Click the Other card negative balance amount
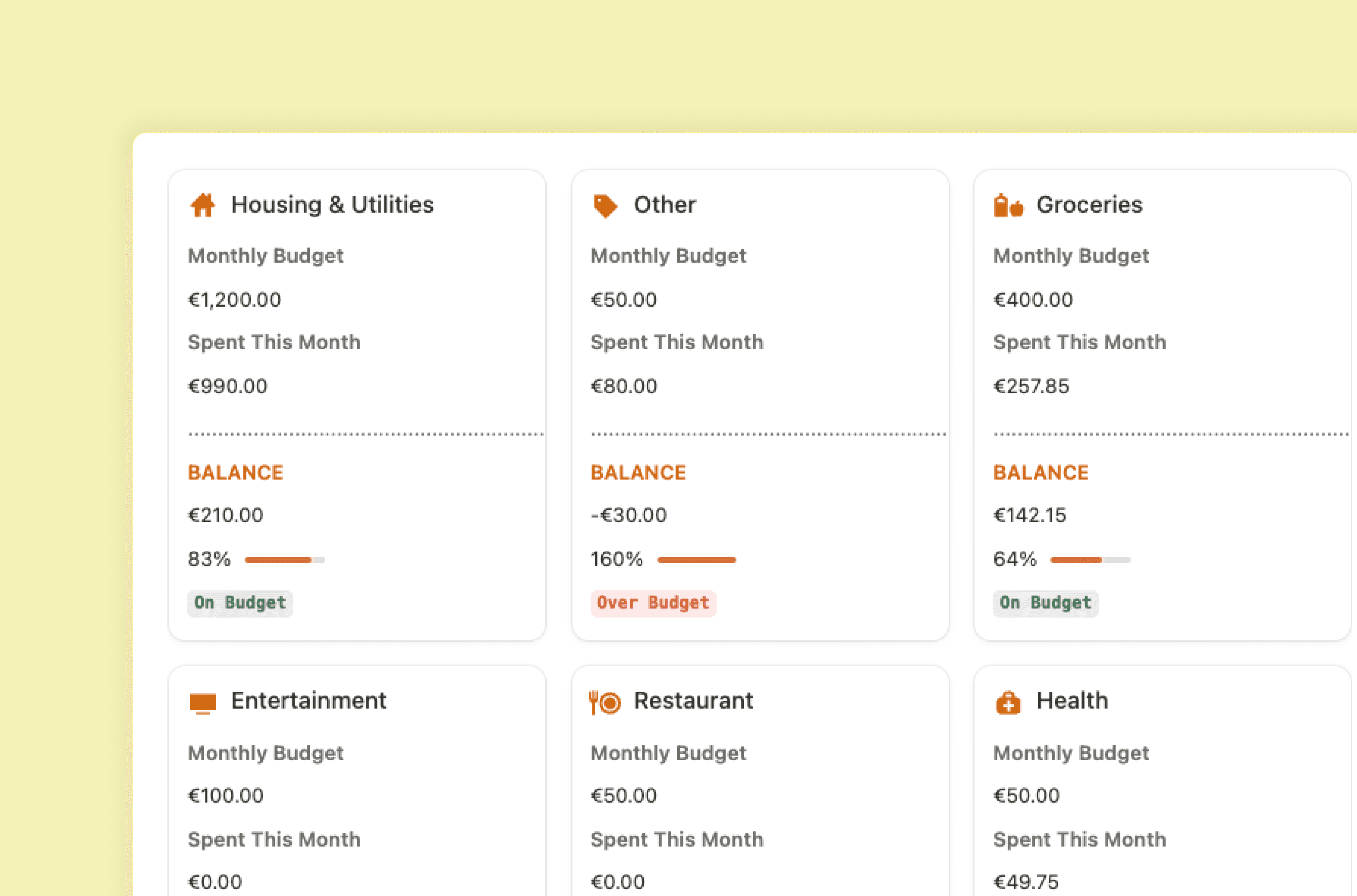 click(x=628, y=515)
